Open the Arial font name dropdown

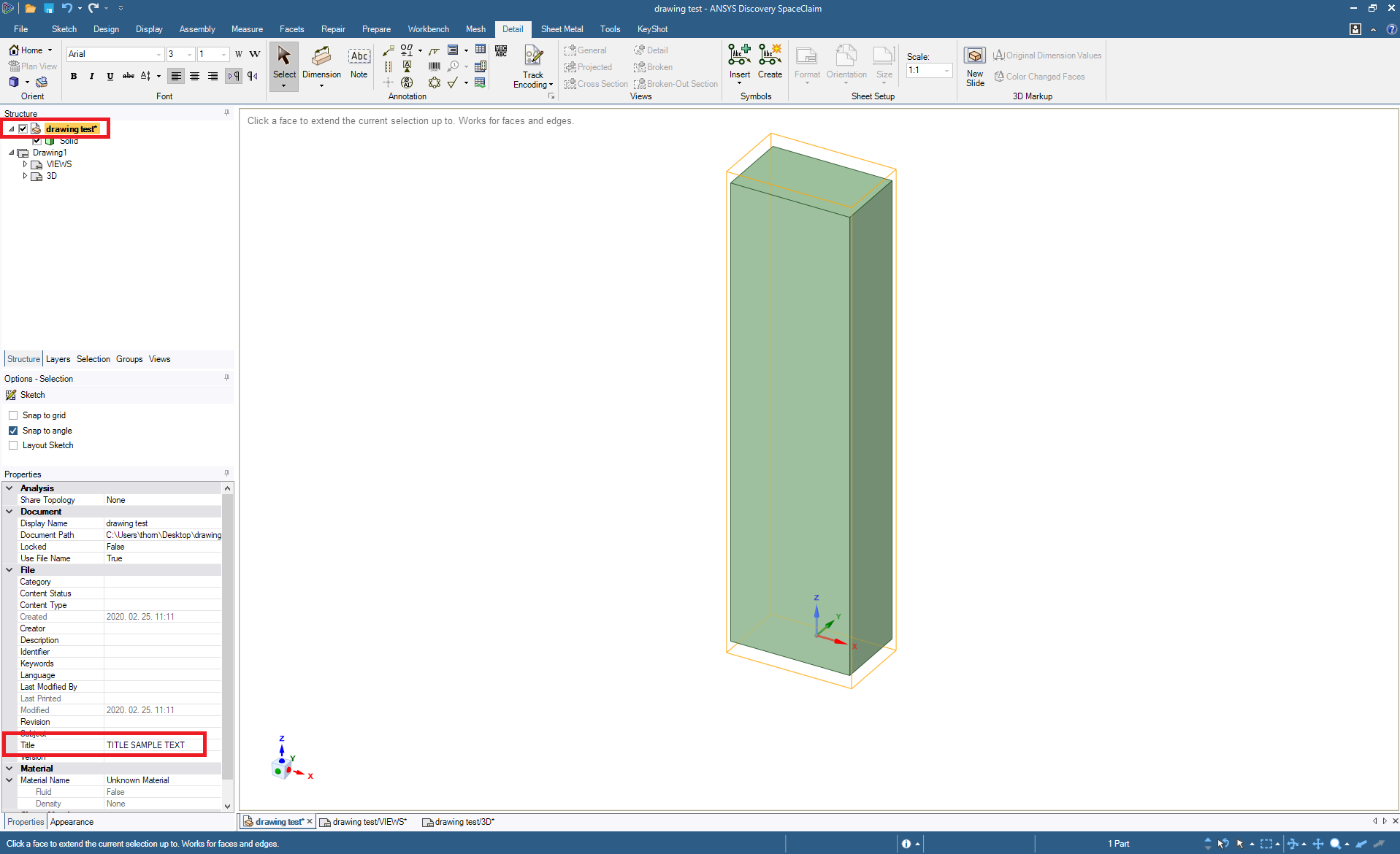click(x=158, y=54)
